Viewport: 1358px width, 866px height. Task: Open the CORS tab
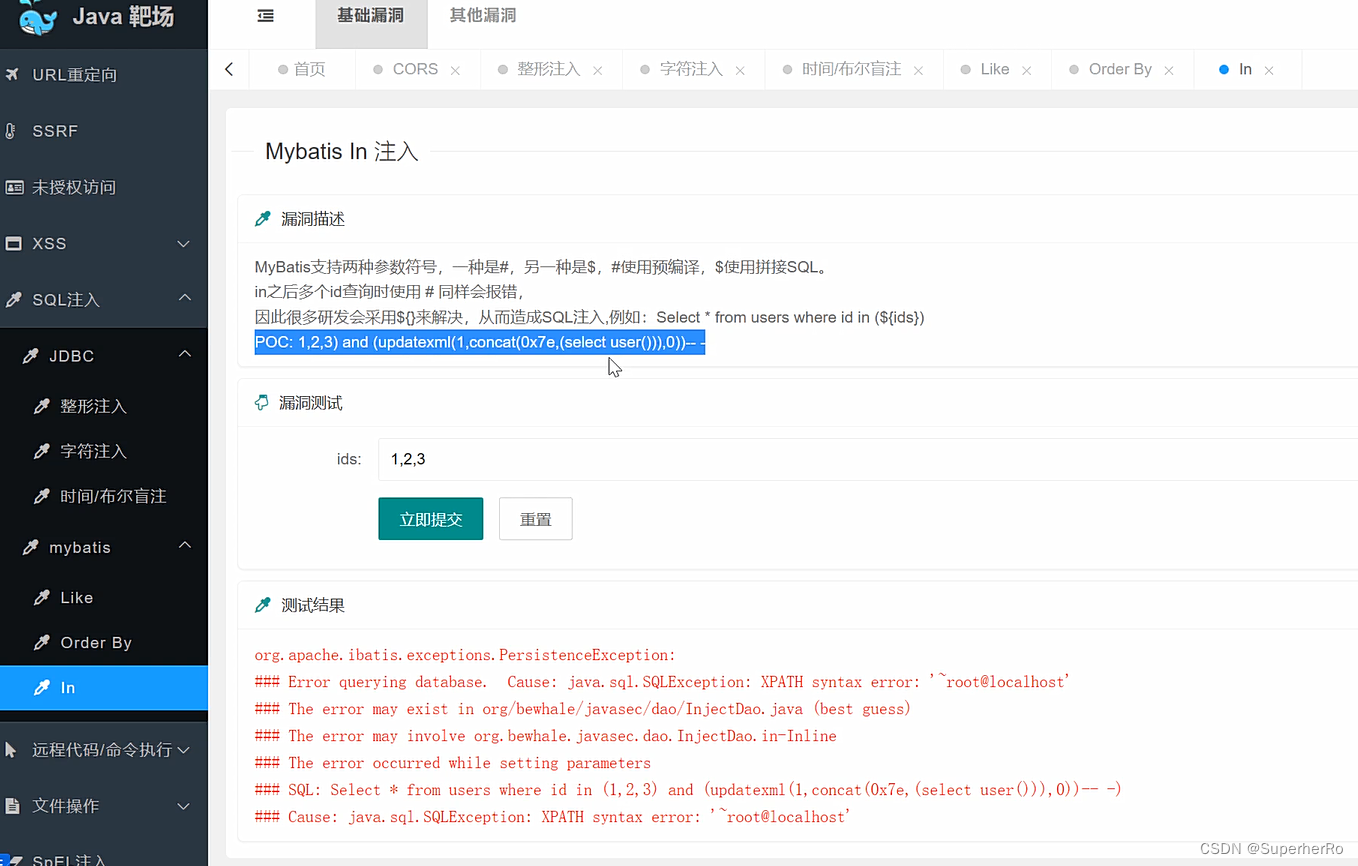[x=415, y=69]
